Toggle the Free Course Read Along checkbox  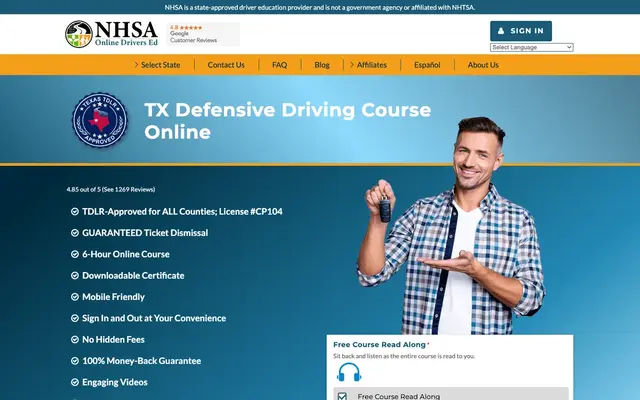pyautogui.click(x=342, y=396)
